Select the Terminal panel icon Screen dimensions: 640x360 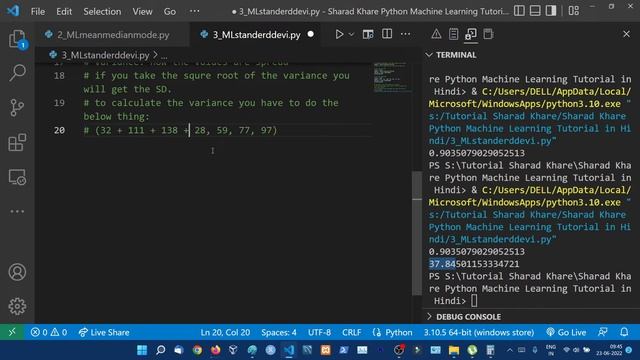click(471, 34)
